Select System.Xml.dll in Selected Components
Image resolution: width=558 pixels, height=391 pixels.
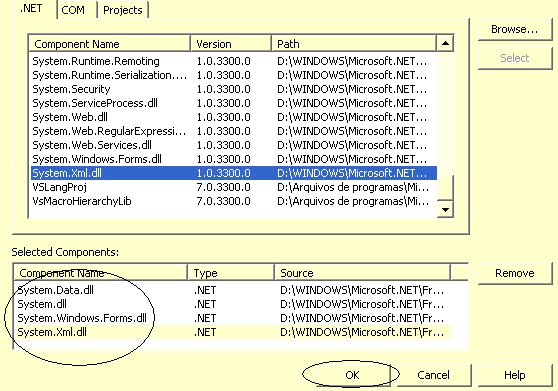233,332
